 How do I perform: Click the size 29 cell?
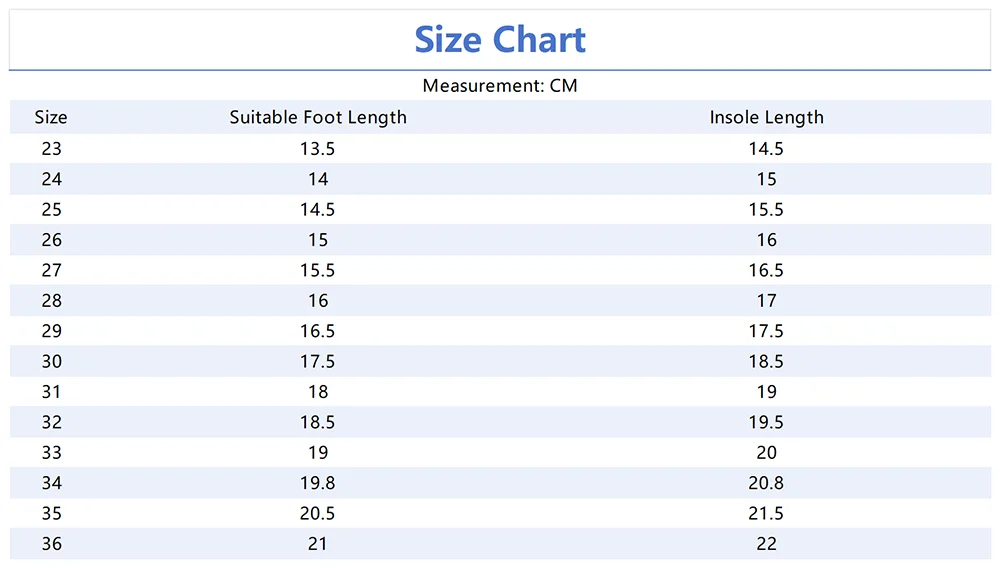click(x=51, y=331)
